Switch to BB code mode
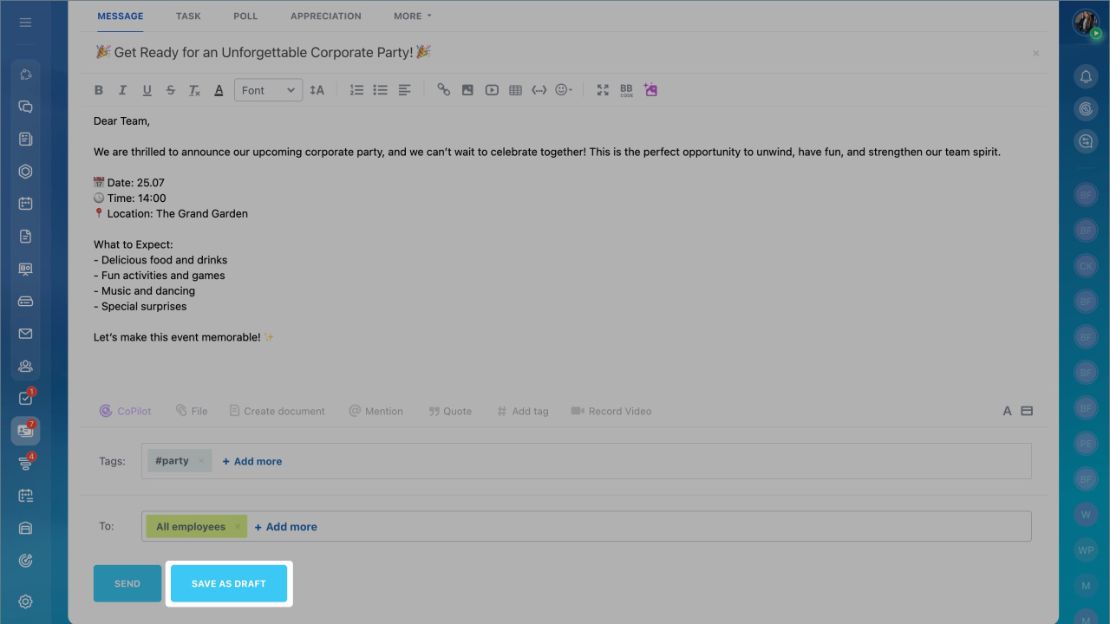 (626, 90)
